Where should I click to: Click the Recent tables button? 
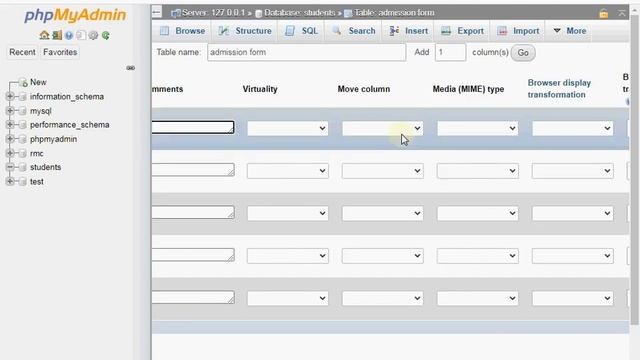point(22,52)
